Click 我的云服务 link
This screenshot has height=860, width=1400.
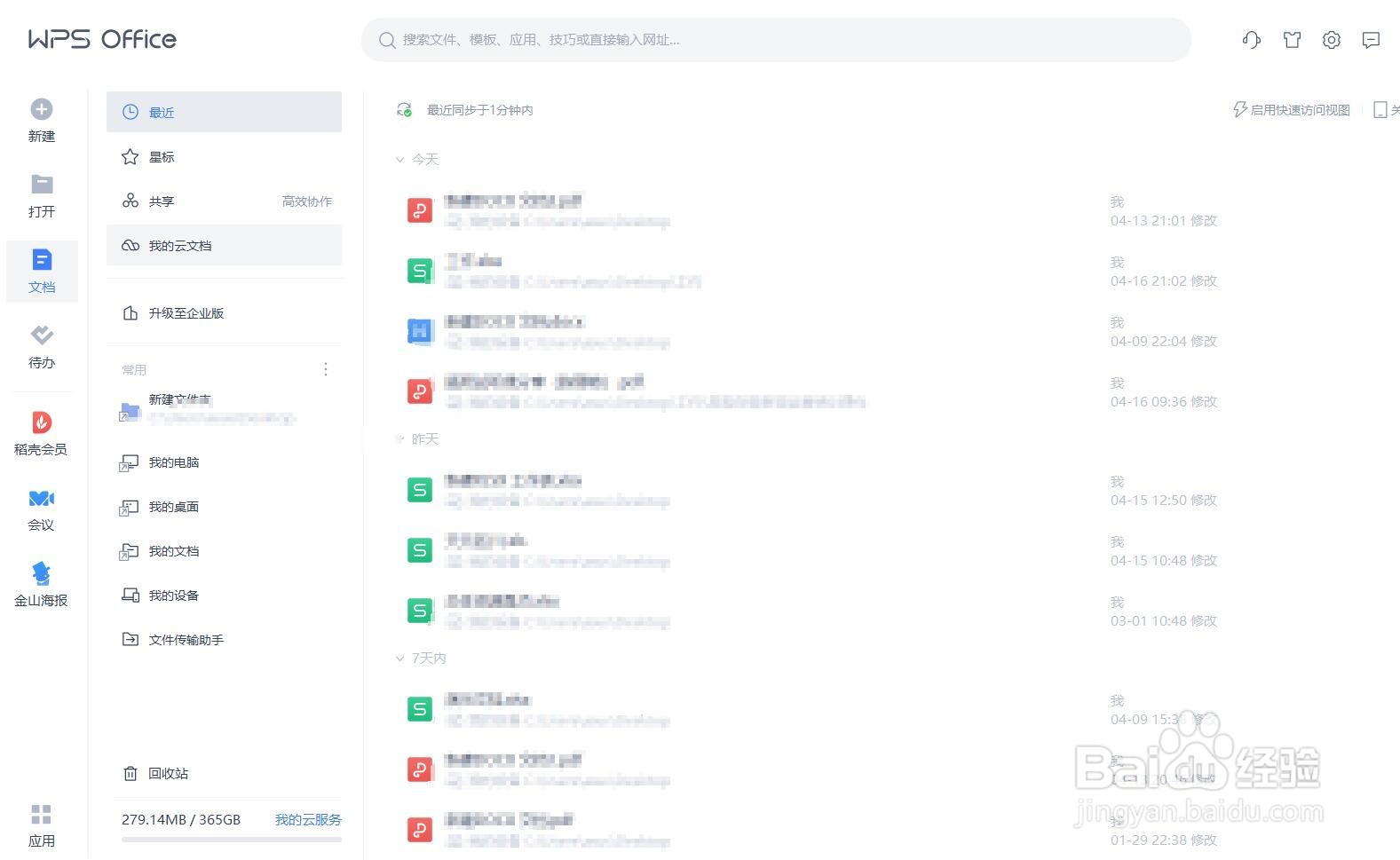(x=308, y=819)
